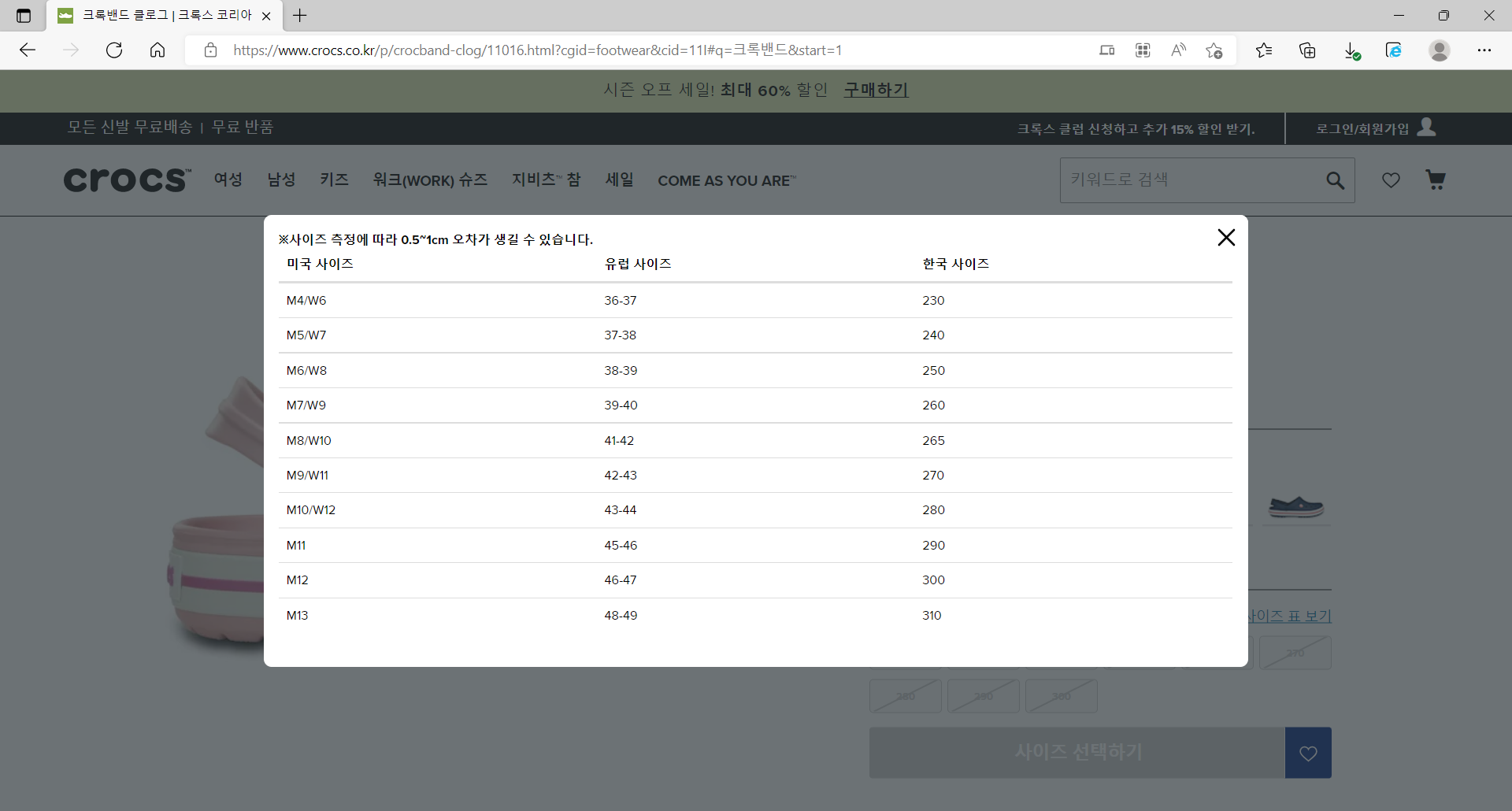Open browser home page
The height and width of the screenshot is (811, 1512).
[x=157, y=50]
